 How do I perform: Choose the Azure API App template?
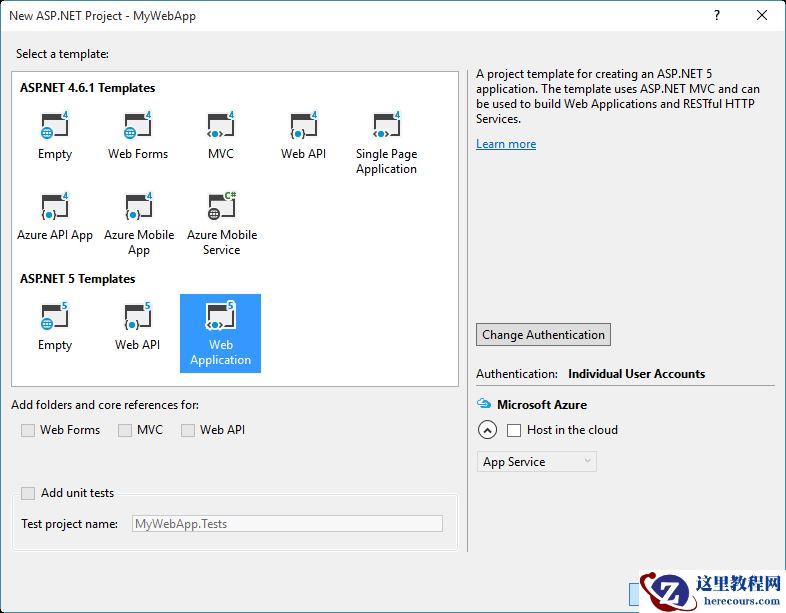[55, 217]
